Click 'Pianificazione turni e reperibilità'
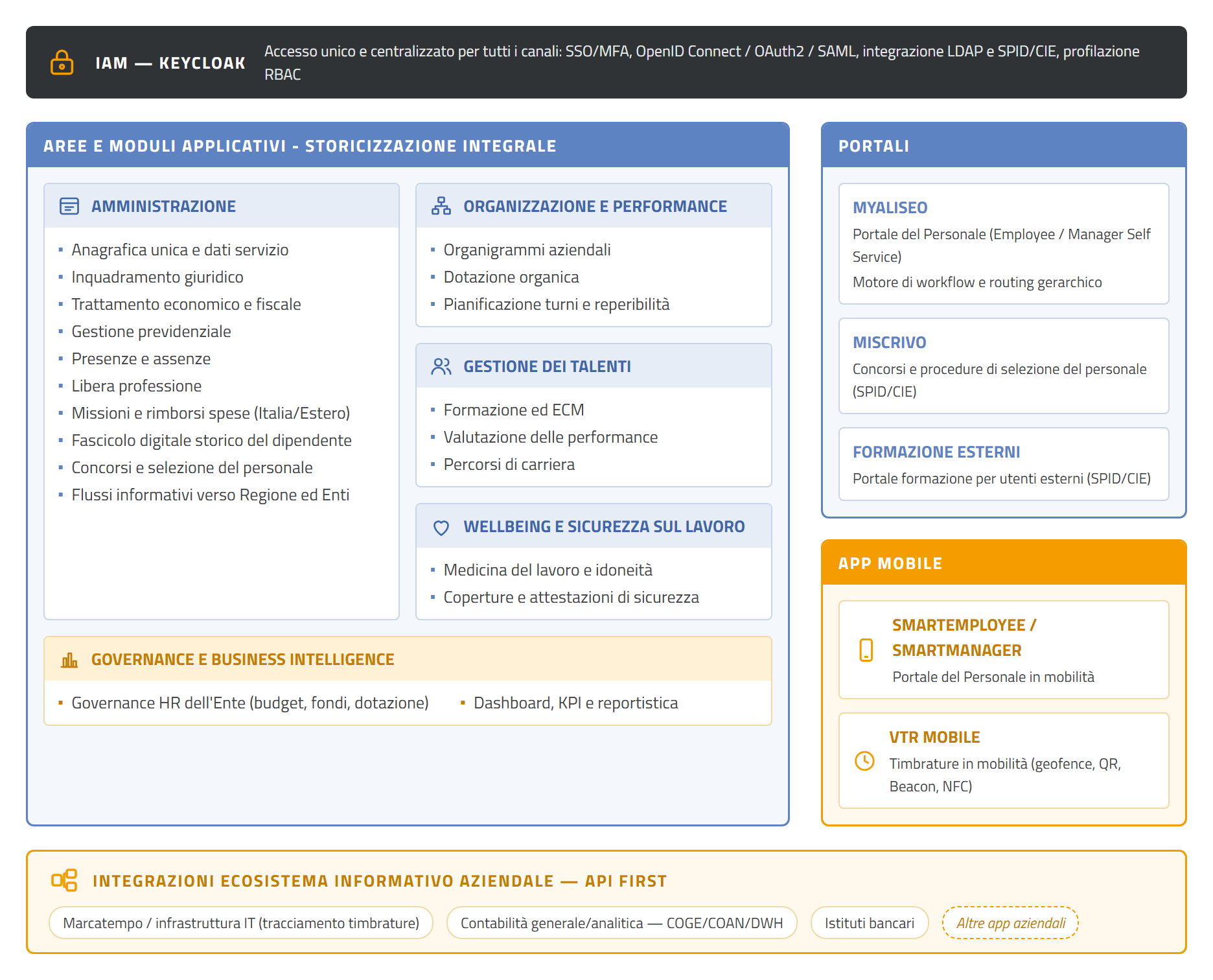The width and height of the screenshot is (1213, 980). pos(557,304)
